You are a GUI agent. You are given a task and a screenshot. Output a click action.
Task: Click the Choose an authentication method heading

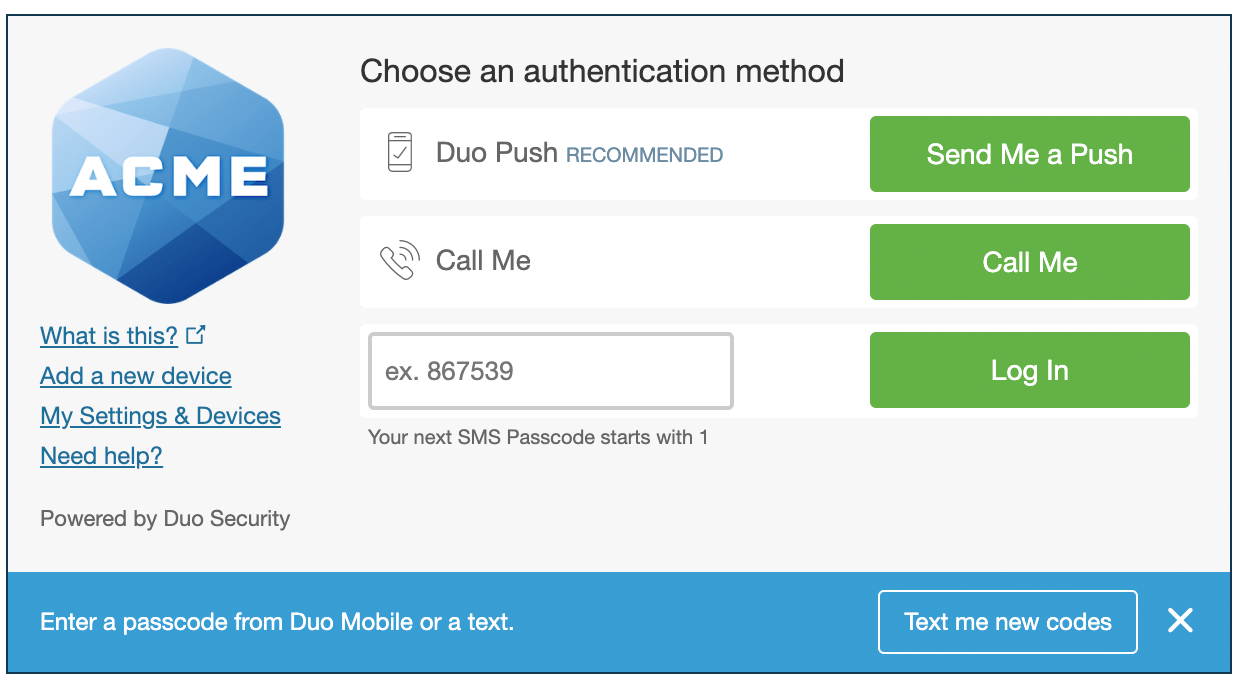602,71
